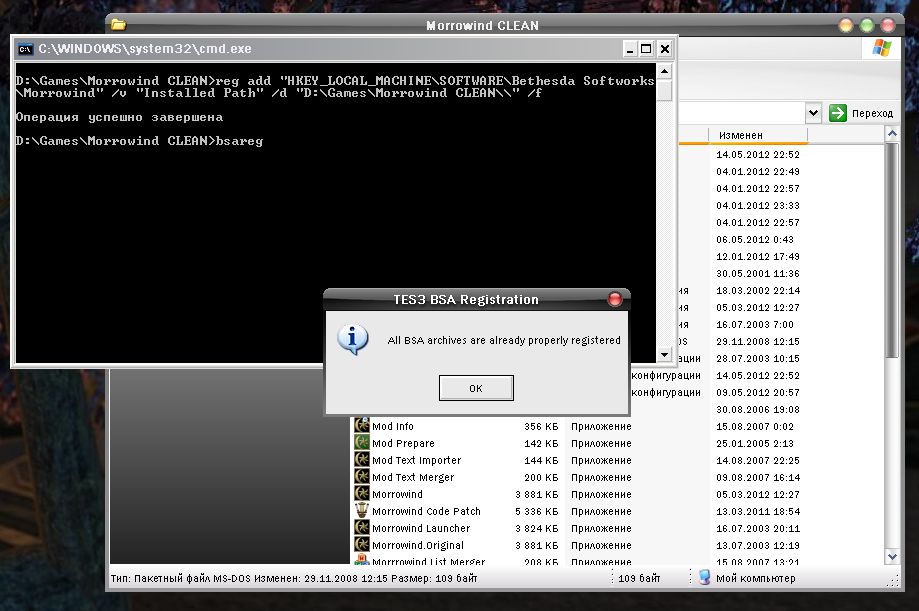
Task: Select the Mod Text Importer icon
Action: [x=362, y=460]
